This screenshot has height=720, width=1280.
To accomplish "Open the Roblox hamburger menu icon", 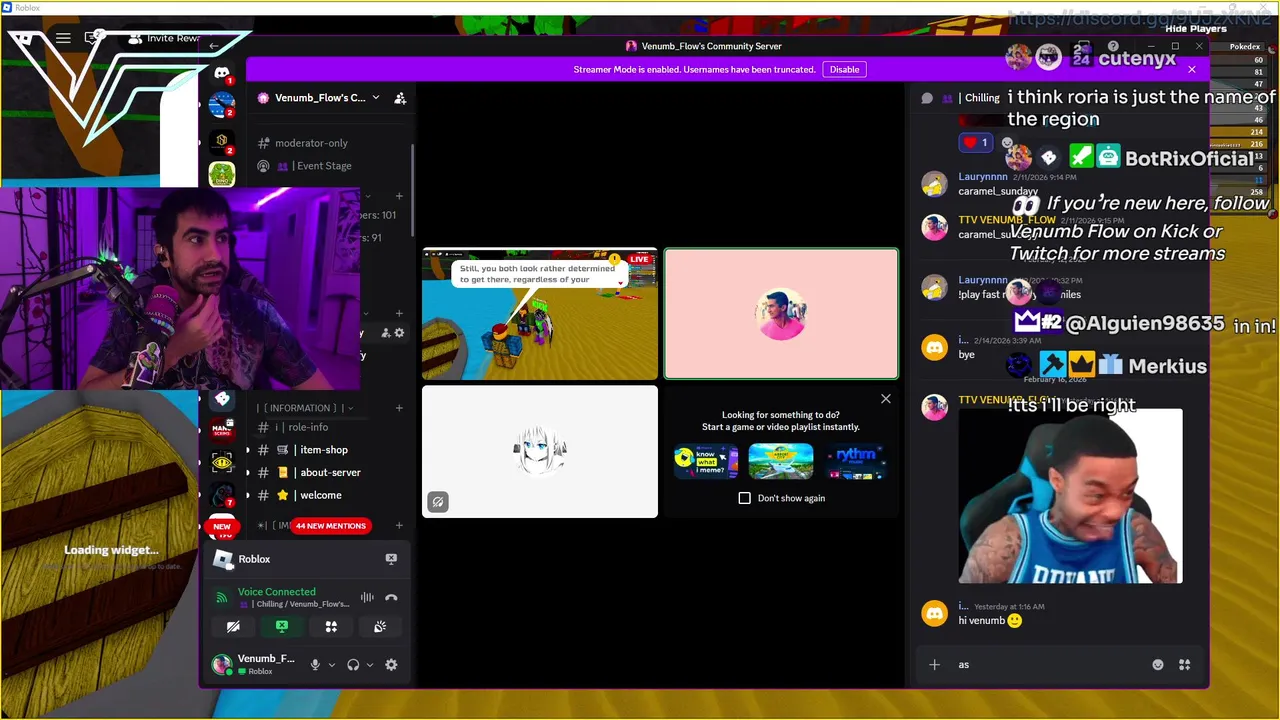I will coord(63,38).
